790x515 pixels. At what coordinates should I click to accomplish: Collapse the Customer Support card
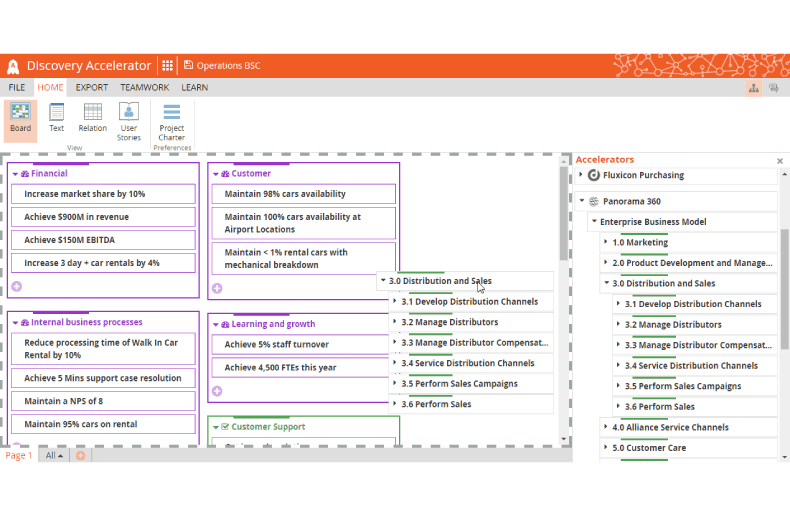coord(216,427)
